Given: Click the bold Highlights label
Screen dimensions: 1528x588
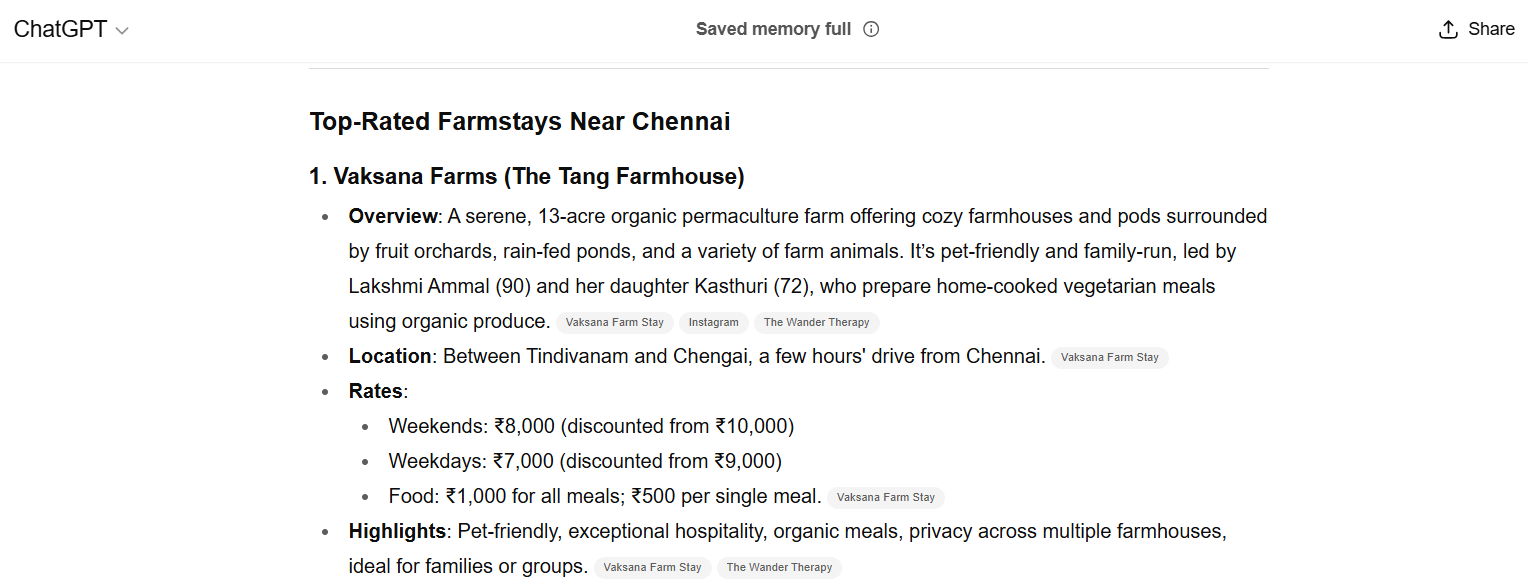Looking at the screenshot, I should [397, 531].
